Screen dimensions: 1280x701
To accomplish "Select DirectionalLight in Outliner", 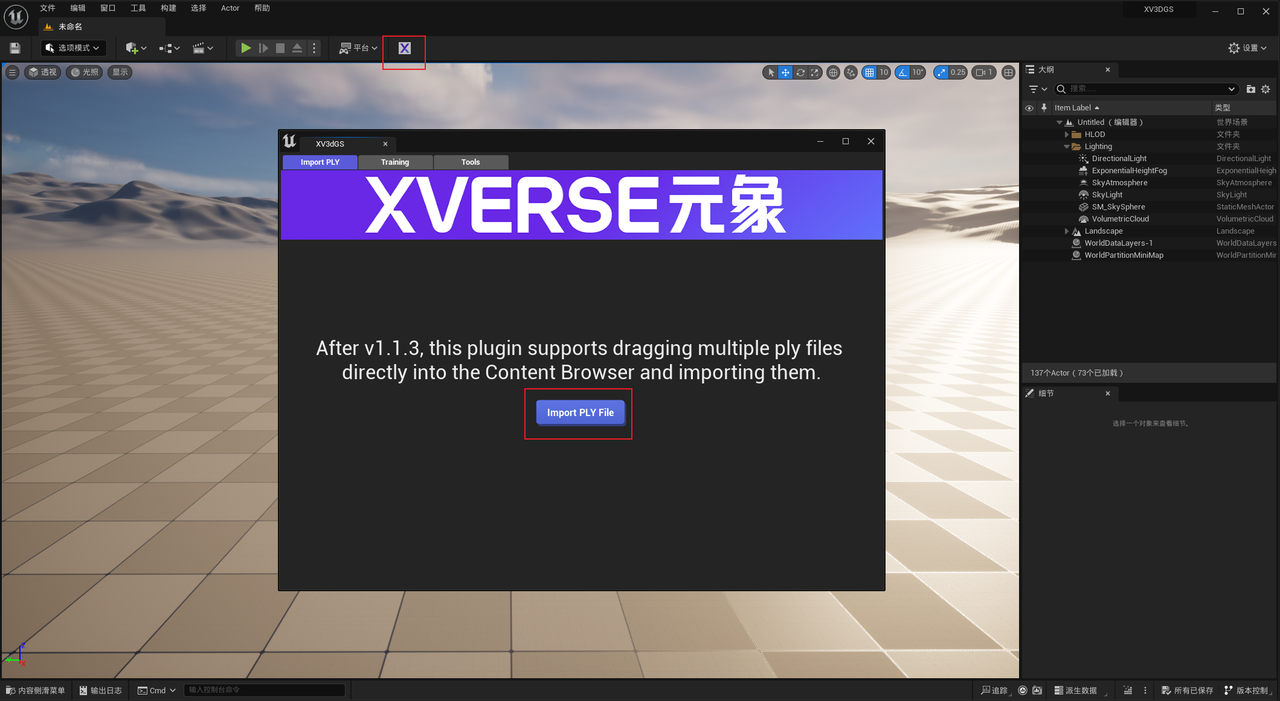I will [x=1119, y=158].
